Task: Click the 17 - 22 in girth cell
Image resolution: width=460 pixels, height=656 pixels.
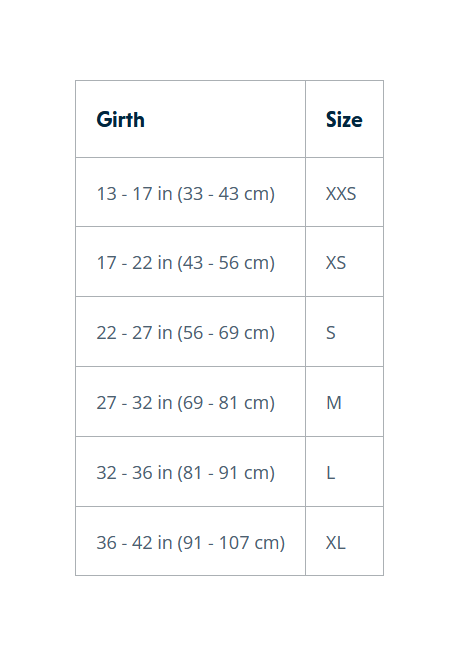Action: 190,261
